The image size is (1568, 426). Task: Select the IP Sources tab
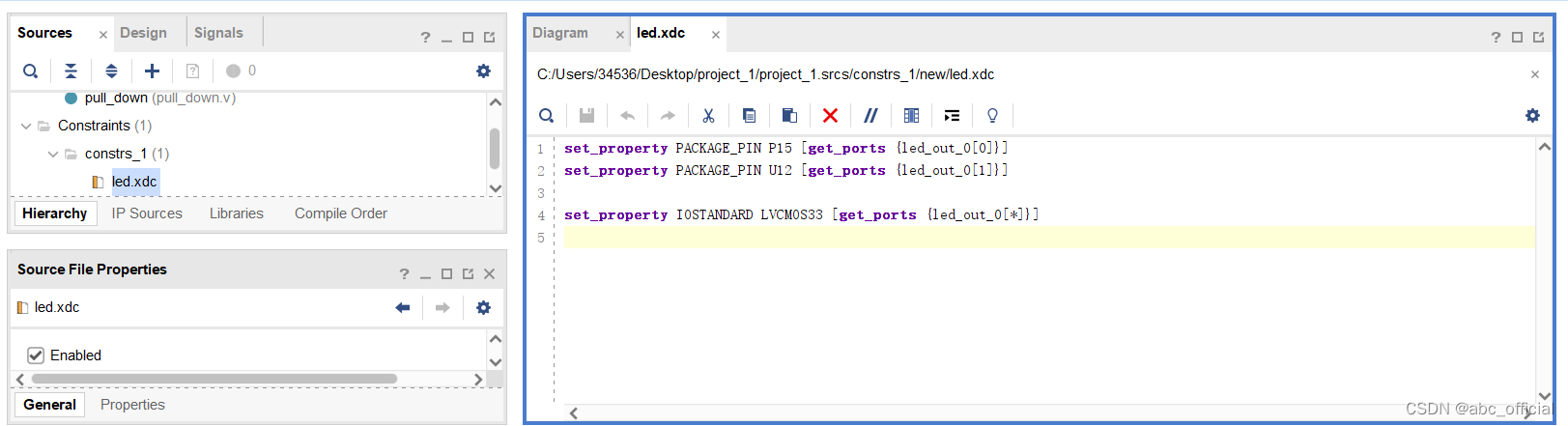click(x=147, y=213)
